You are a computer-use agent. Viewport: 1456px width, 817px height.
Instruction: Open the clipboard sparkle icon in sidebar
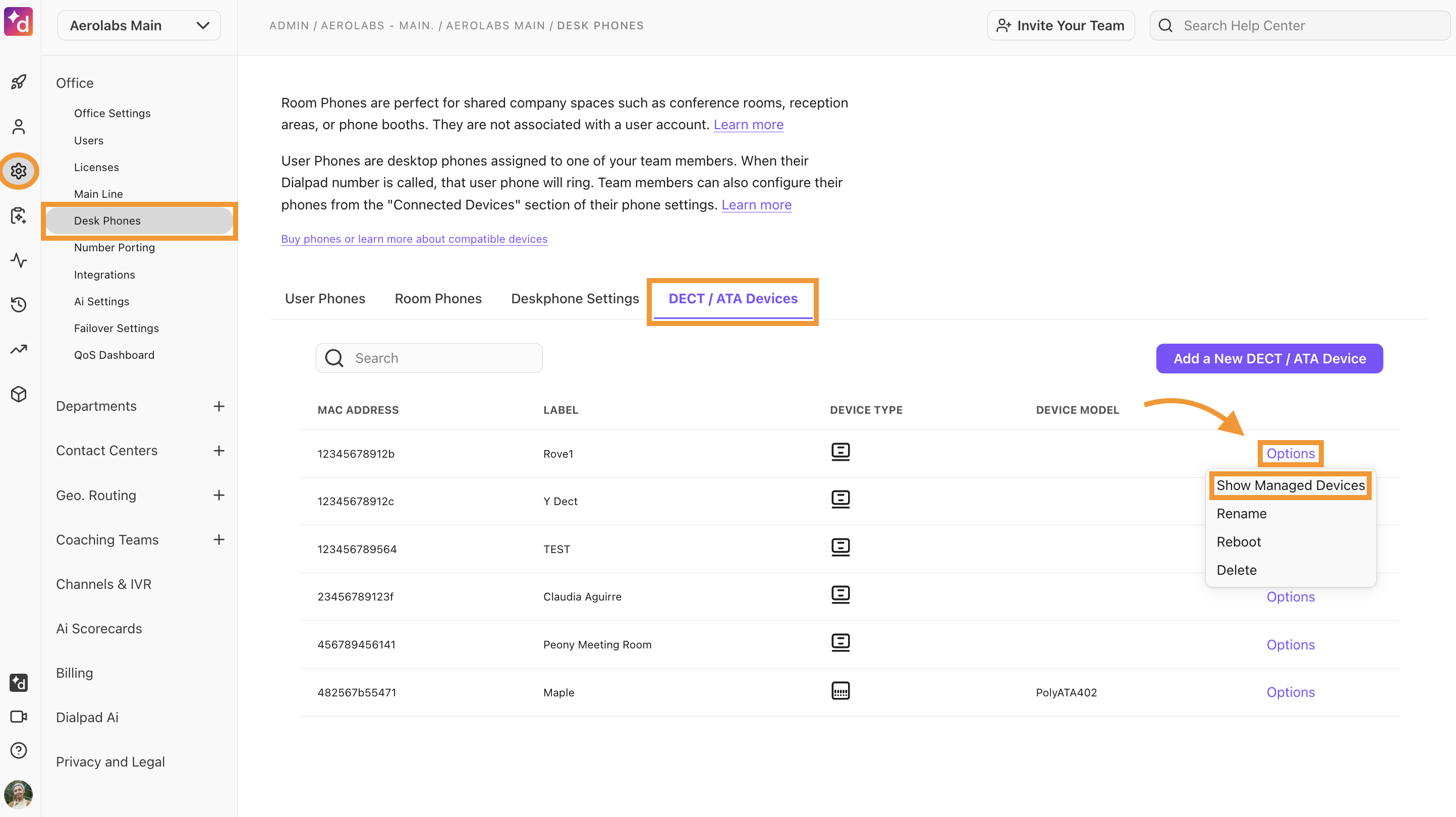click(19, 215)
